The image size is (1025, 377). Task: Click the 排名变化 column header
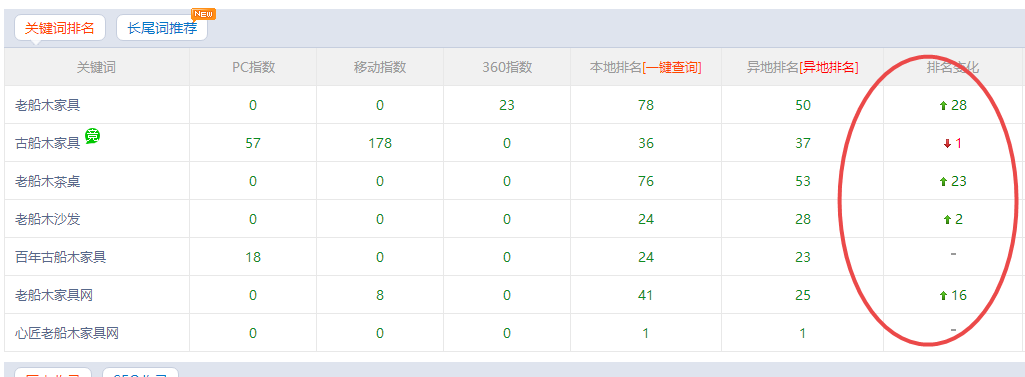pyautogui.click(x=952, y=67)
